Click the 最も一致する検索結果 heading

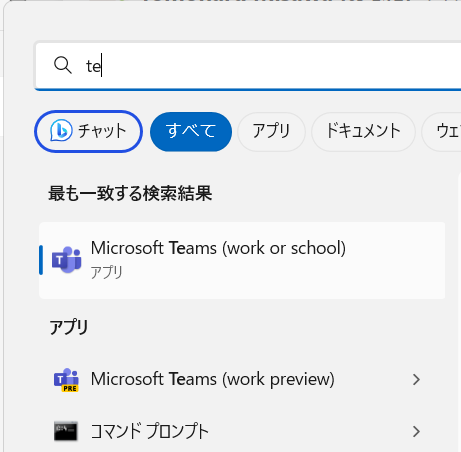coord(130,193)
